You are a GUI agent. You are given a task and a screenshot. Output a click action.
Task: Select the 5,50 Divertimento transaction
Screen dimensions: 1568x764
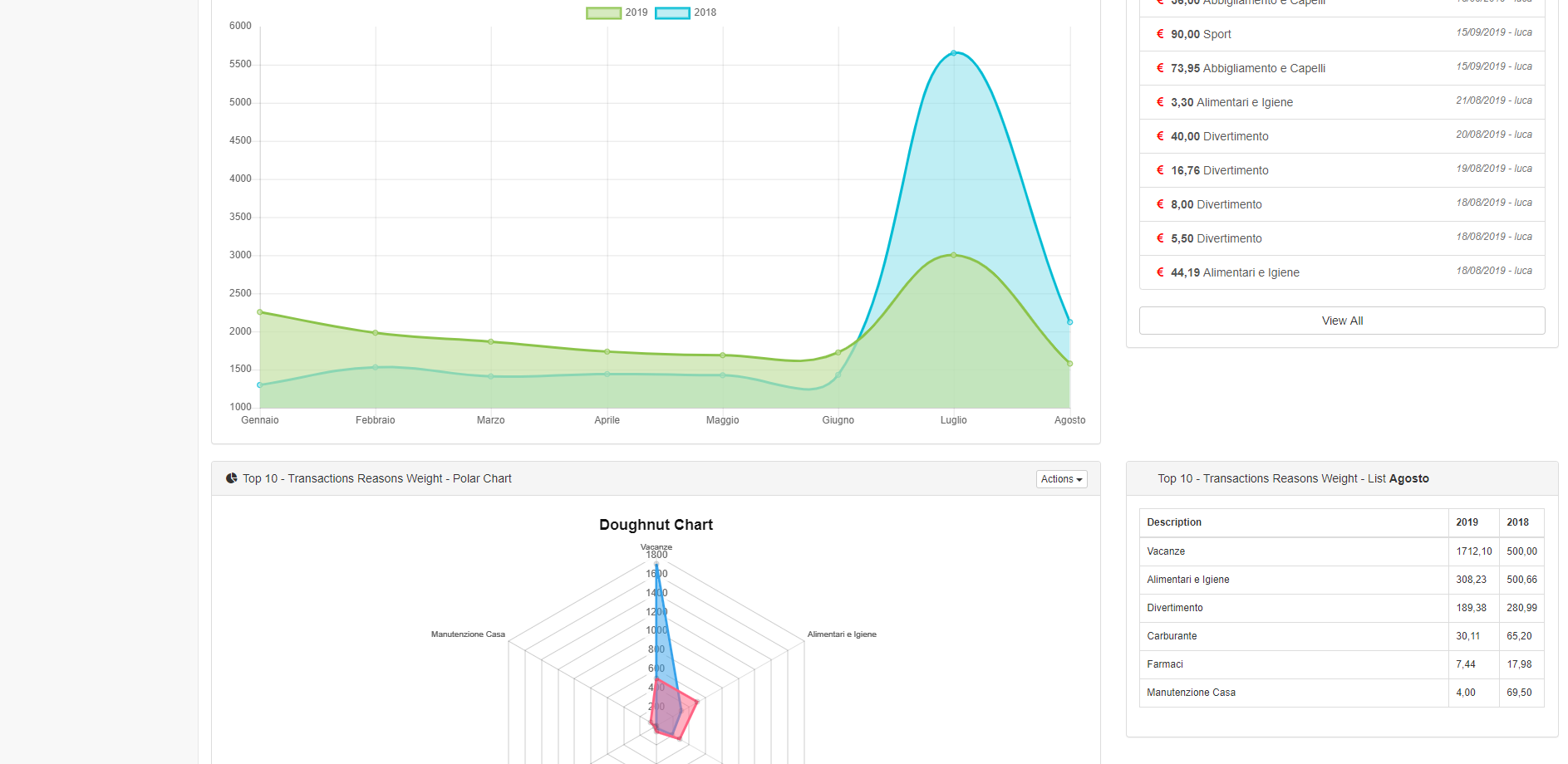pyautogui.click(x=1342, y=238)
